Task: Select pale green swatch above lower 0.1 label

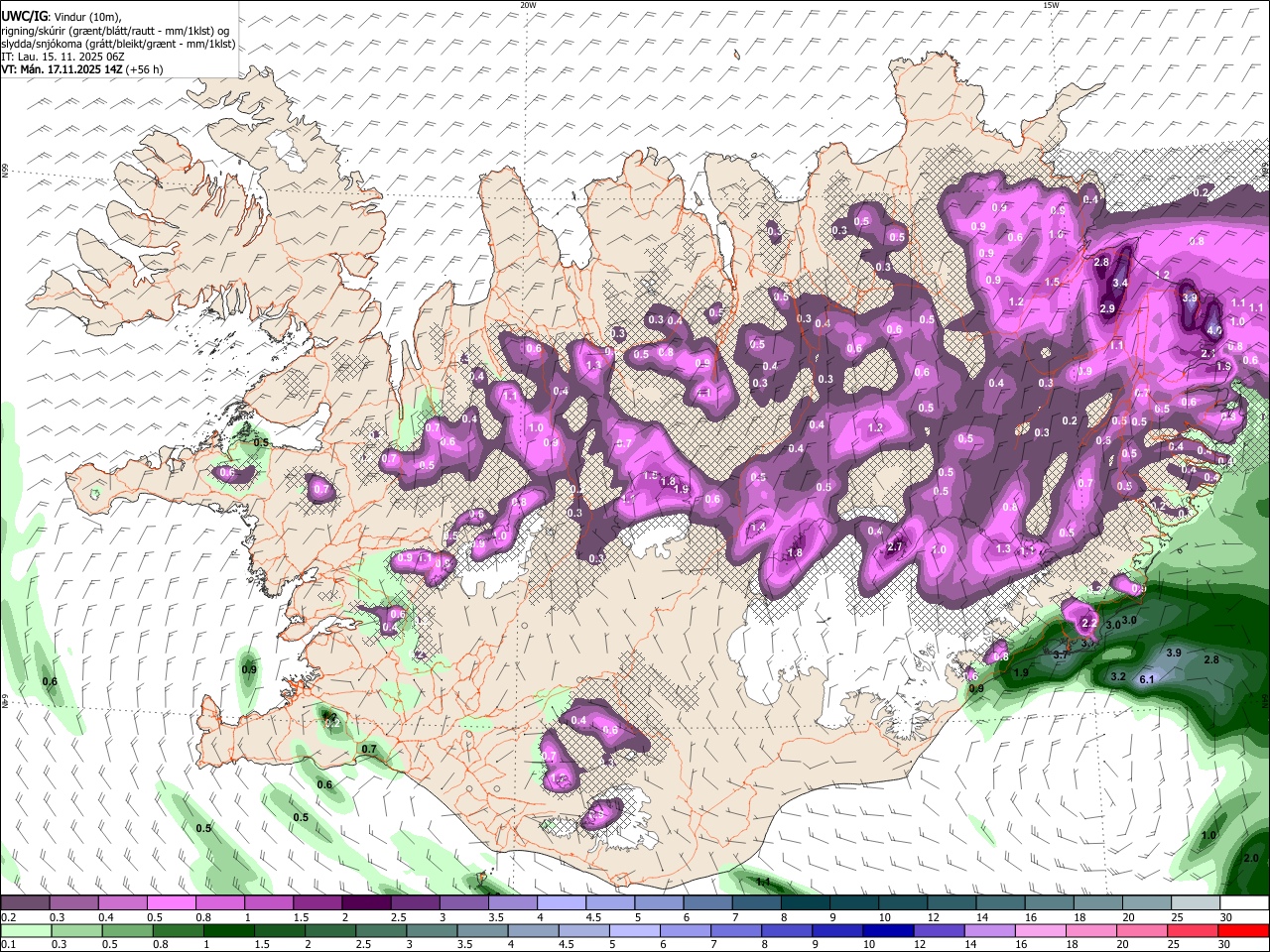Action: click(27, 931)
